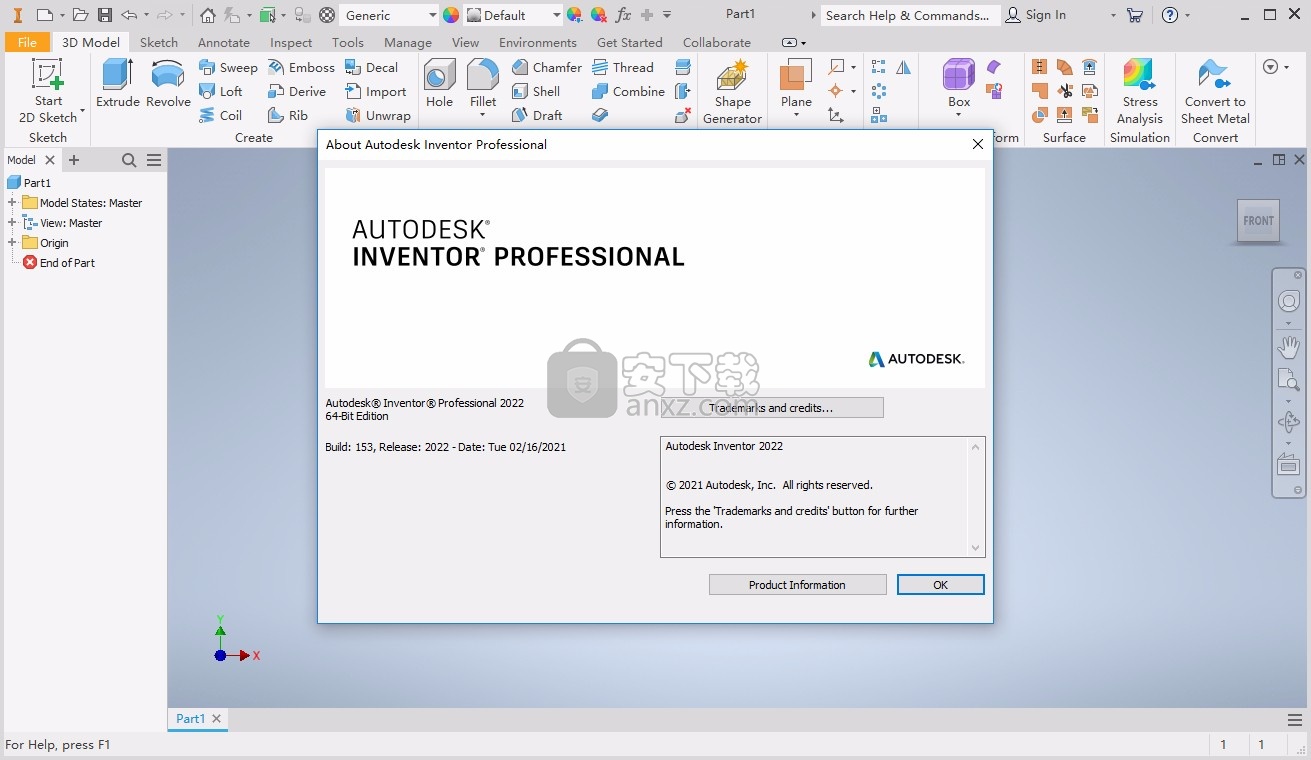1311x760 pixels.
Task: Switch to the Tools ribbon tab
Action: 348,42
